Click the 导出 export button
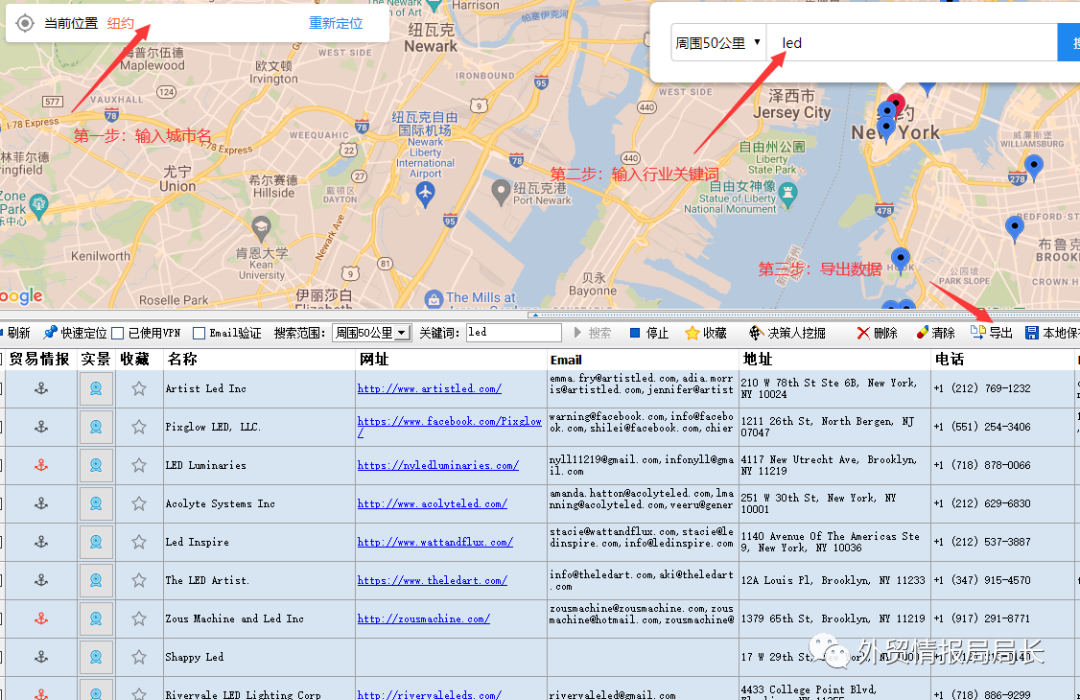1080x700 pixels. click(992, 333)
